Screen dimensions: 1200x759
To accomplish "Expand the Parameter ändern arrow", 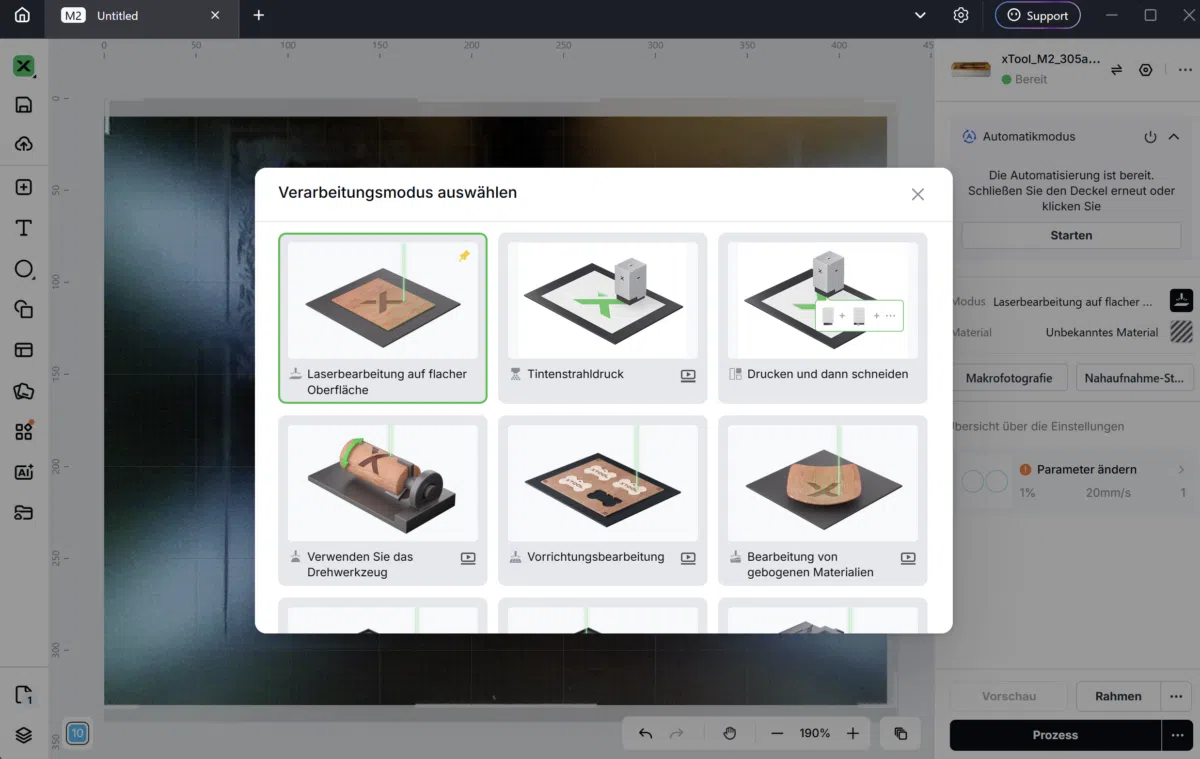I will [1181, 469].
